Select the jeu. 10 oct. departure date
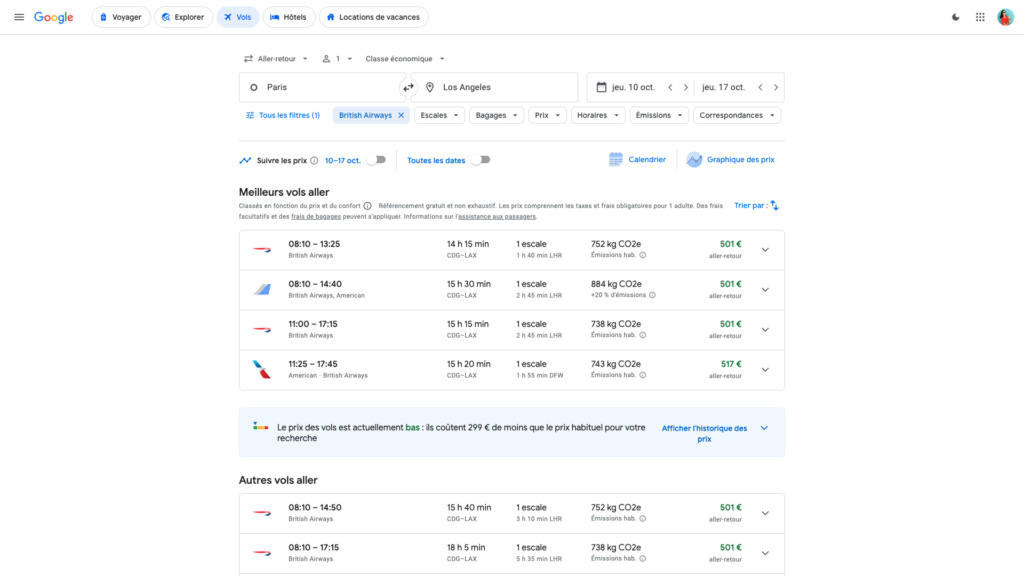 click(x=633, y=88)
